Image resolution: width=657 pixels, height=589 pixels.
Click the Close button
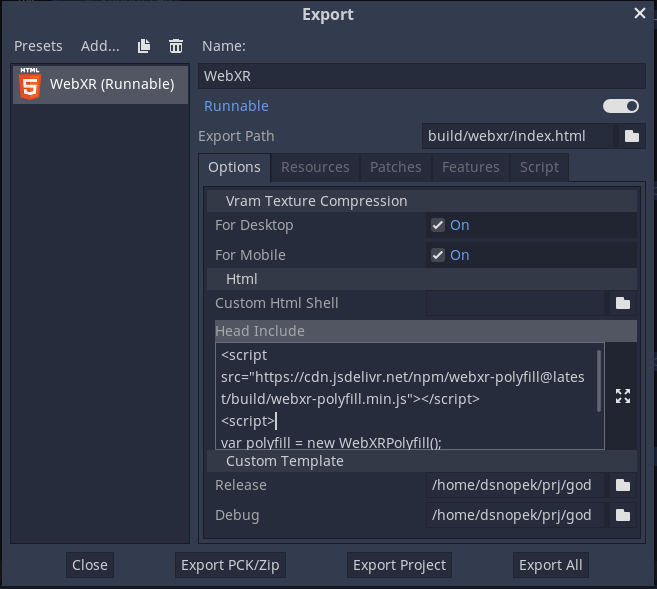(x=90, y=565)
